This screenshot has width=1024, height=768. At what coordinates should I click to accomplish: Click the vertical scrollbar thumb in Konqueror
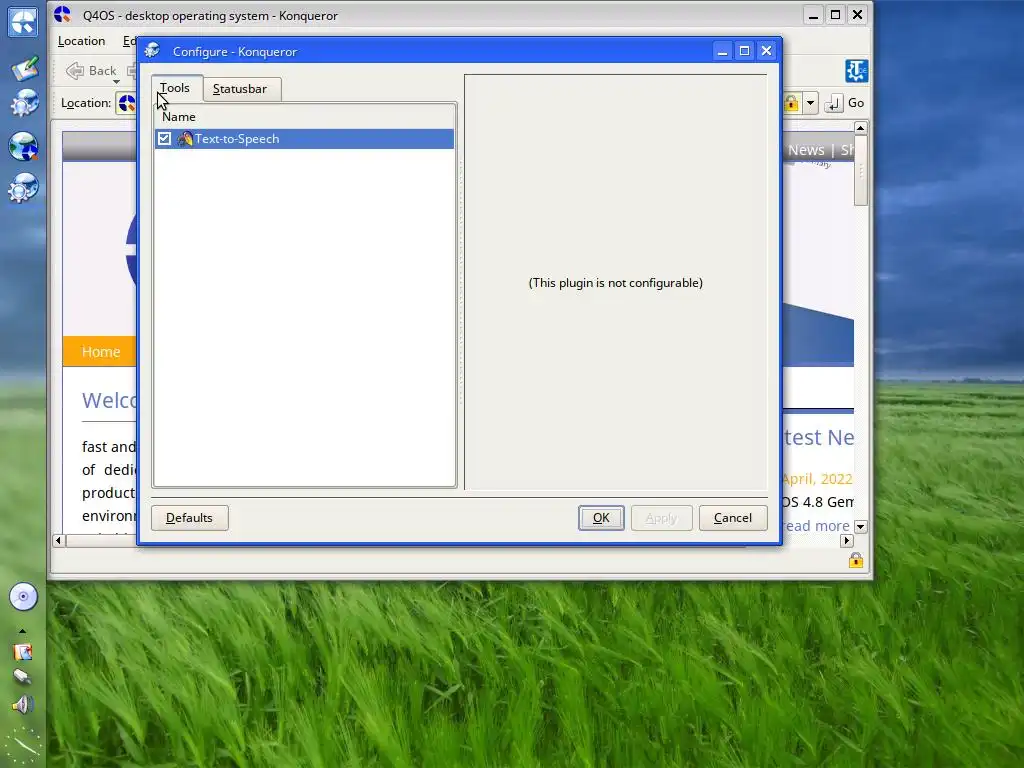861,171
